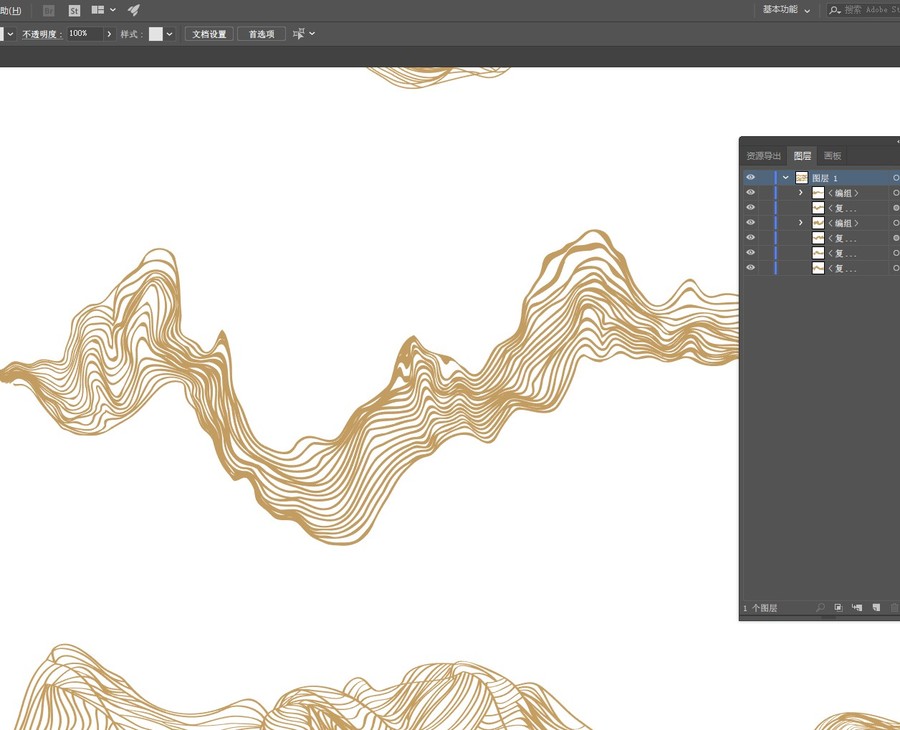900x730 pixels.
Task: Toggle visibility of the upper 〈编组〉 group
Action: click(750, 192)
